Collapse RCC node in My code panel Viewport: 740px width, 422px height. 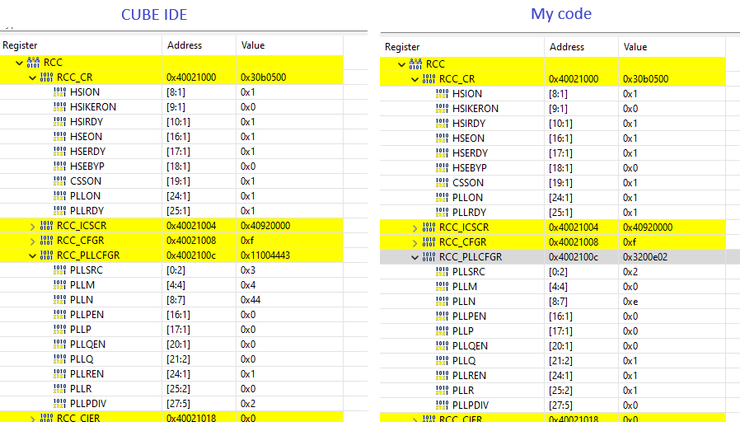coord(402,65)
